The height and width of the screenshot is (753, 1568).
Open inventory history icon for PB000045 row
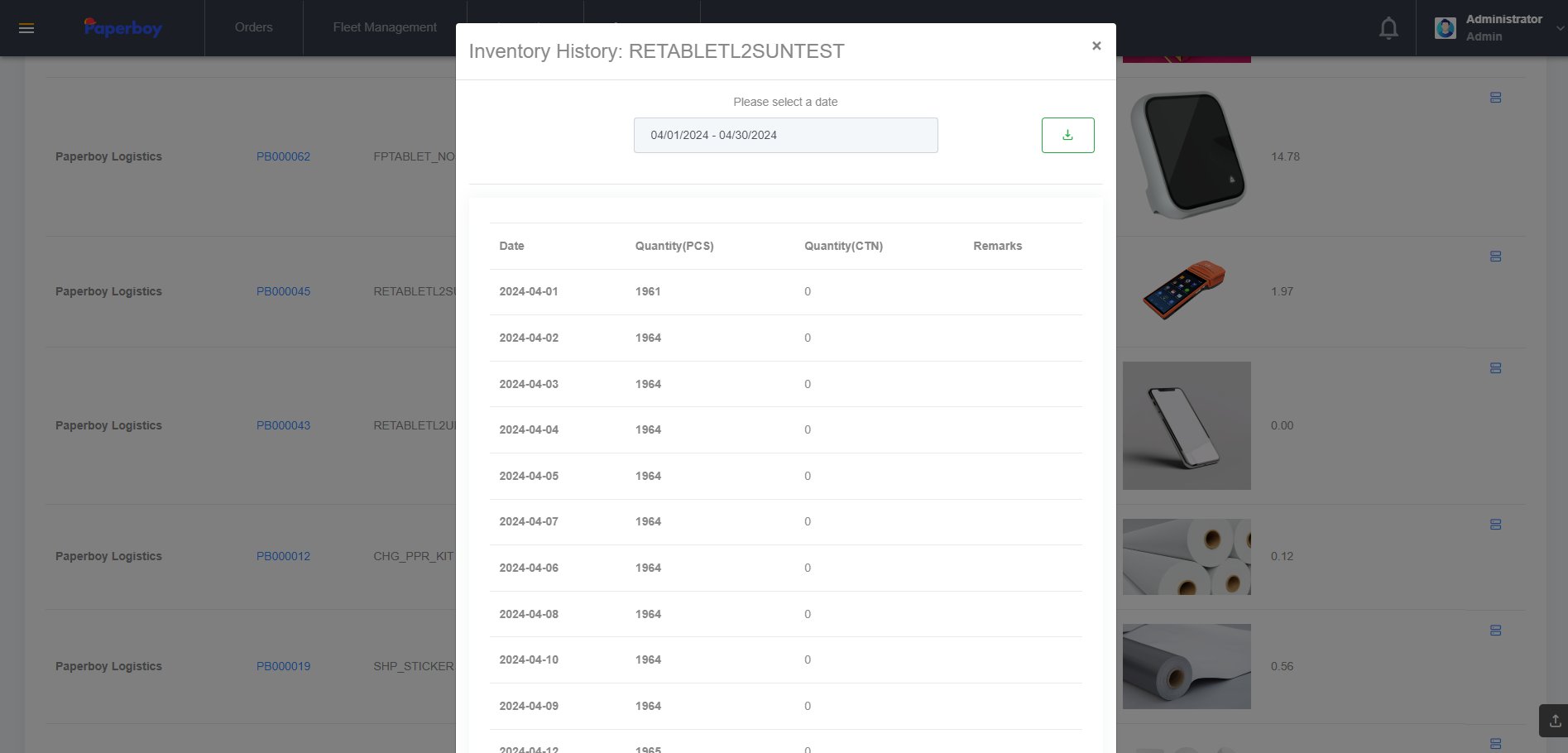tap(1495, 257)
